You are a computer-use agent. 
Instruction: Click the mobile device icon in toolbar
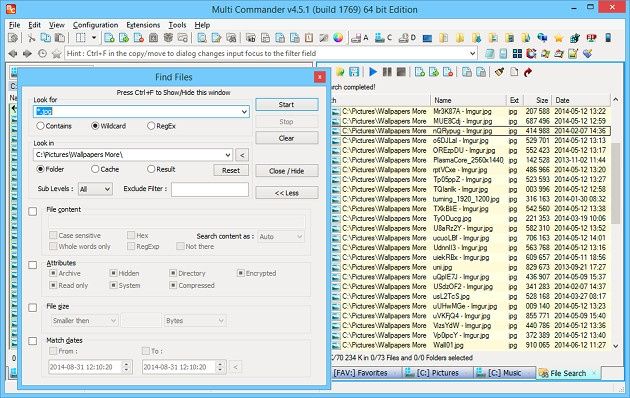(x=608, y=38)
